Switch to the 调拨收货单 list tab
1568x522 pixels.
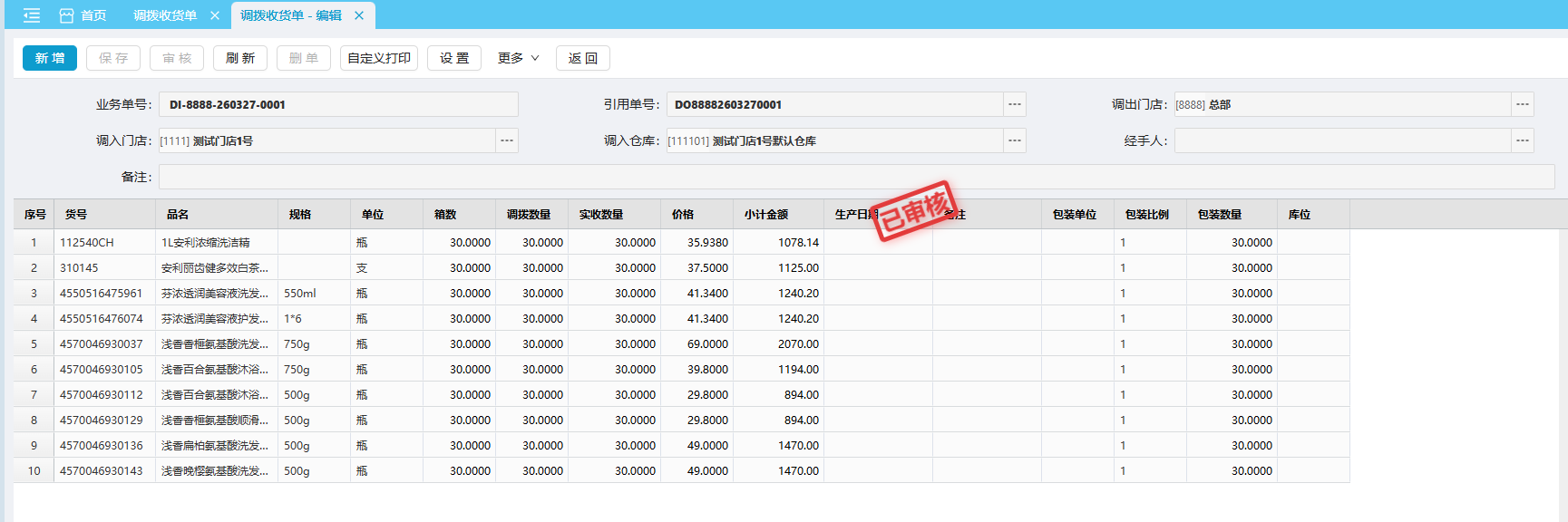(x=165, y=15)
